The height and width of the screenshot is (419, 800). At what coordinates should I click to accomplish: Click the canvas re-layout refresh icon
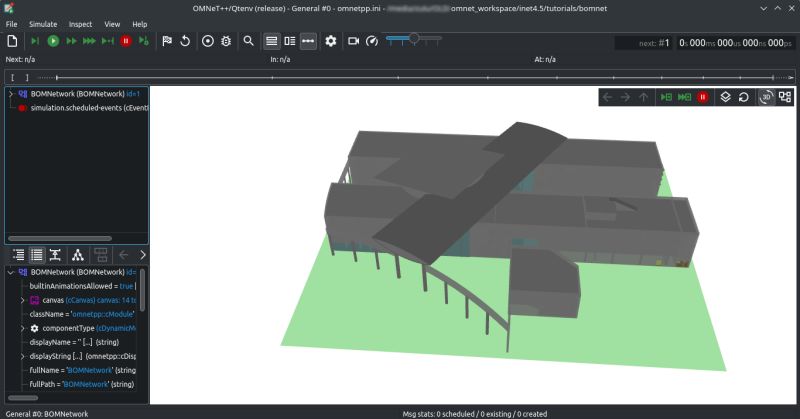coord(744,97)
